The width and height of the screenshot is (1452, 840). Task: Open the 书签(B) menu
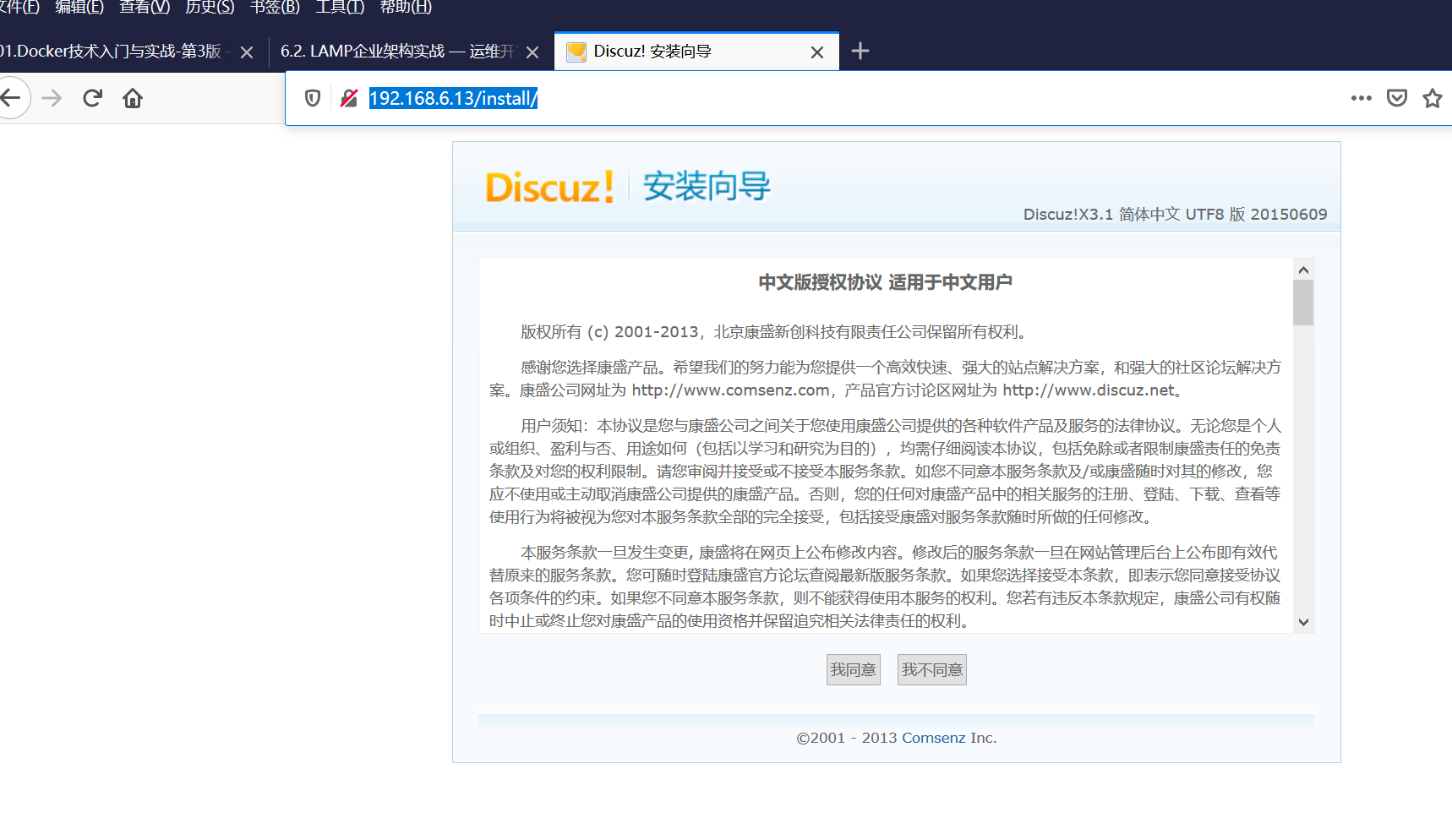(275, 7)
